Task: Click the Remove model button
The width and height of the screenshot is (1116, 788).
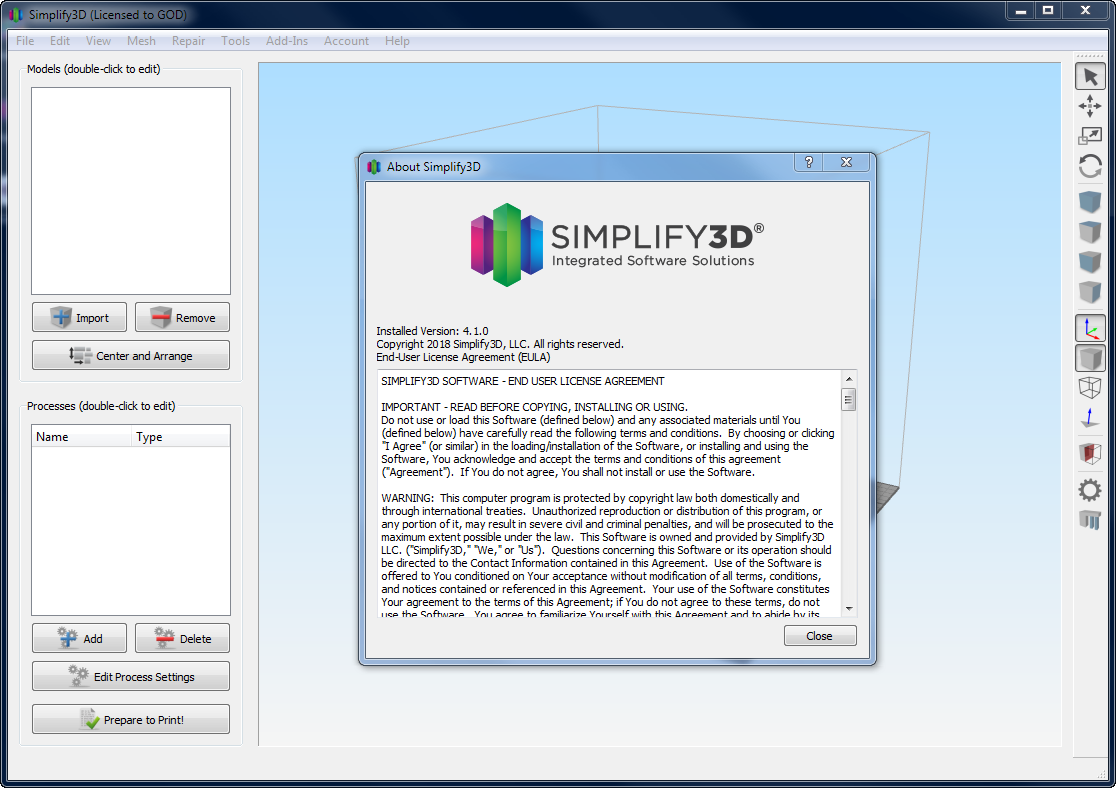Action: click(182, 317)
